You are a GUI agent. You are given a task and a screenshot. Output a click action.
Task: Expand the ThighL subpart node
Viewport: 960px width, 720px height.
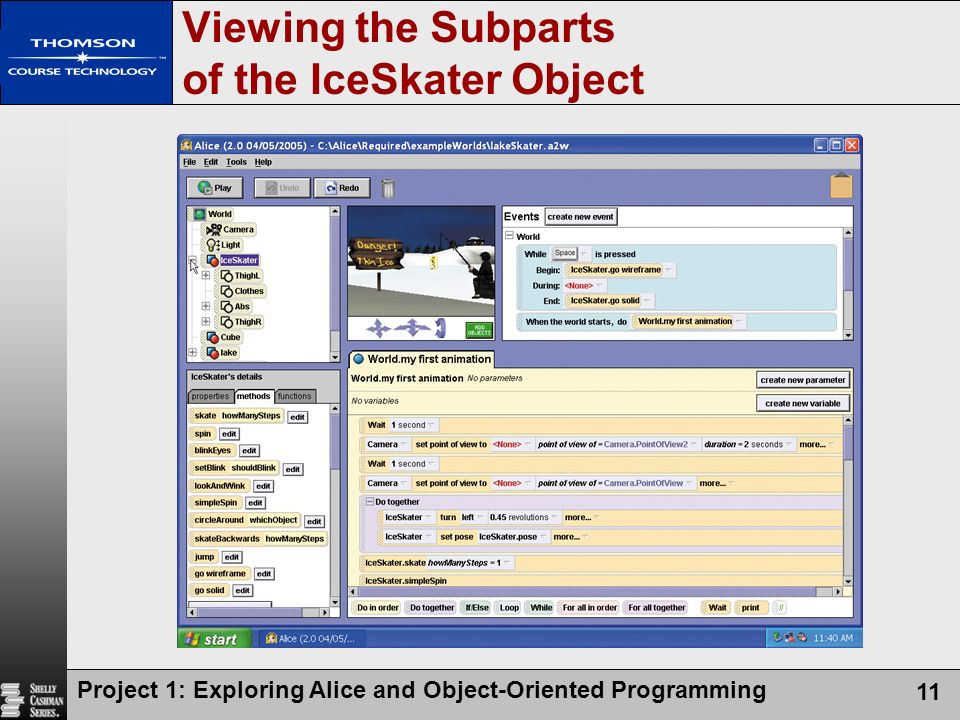206,276
